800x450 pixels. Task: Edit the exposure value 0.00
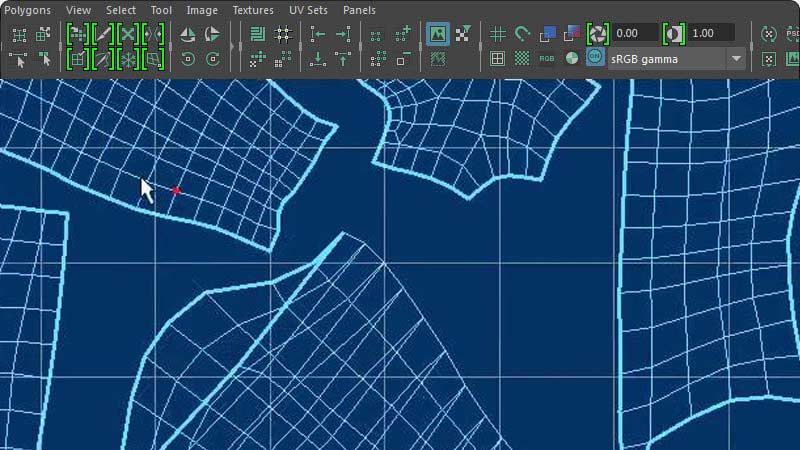point(635,33)
